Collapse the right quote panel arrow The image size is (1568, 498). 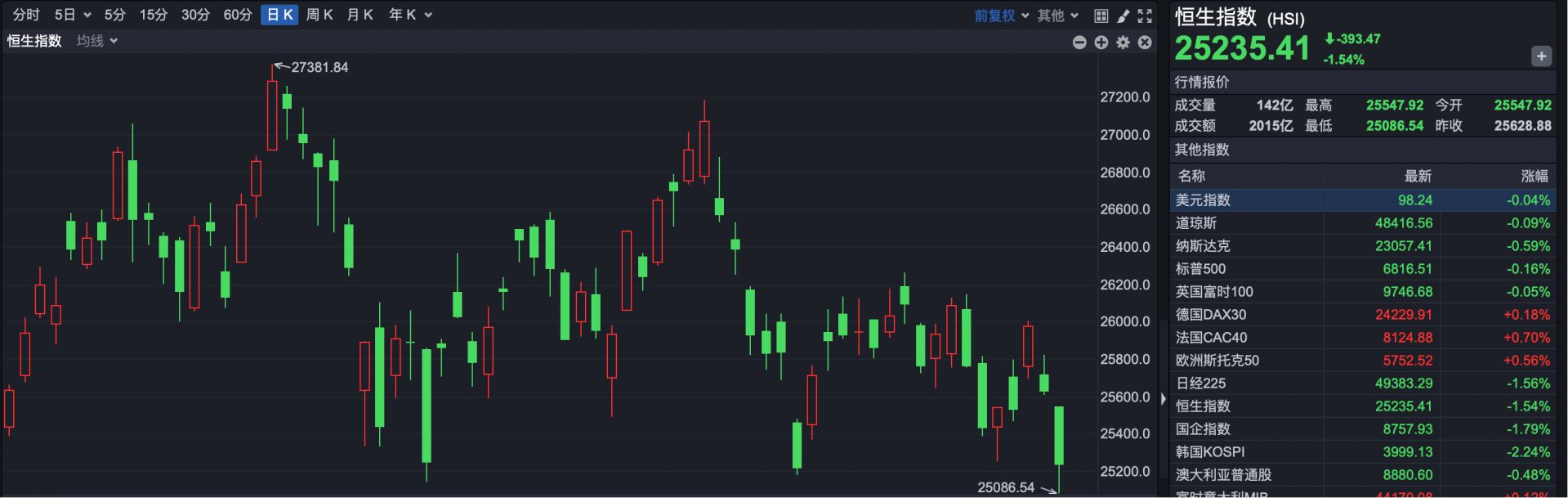pyautogui.click(x=1164, y=399)
